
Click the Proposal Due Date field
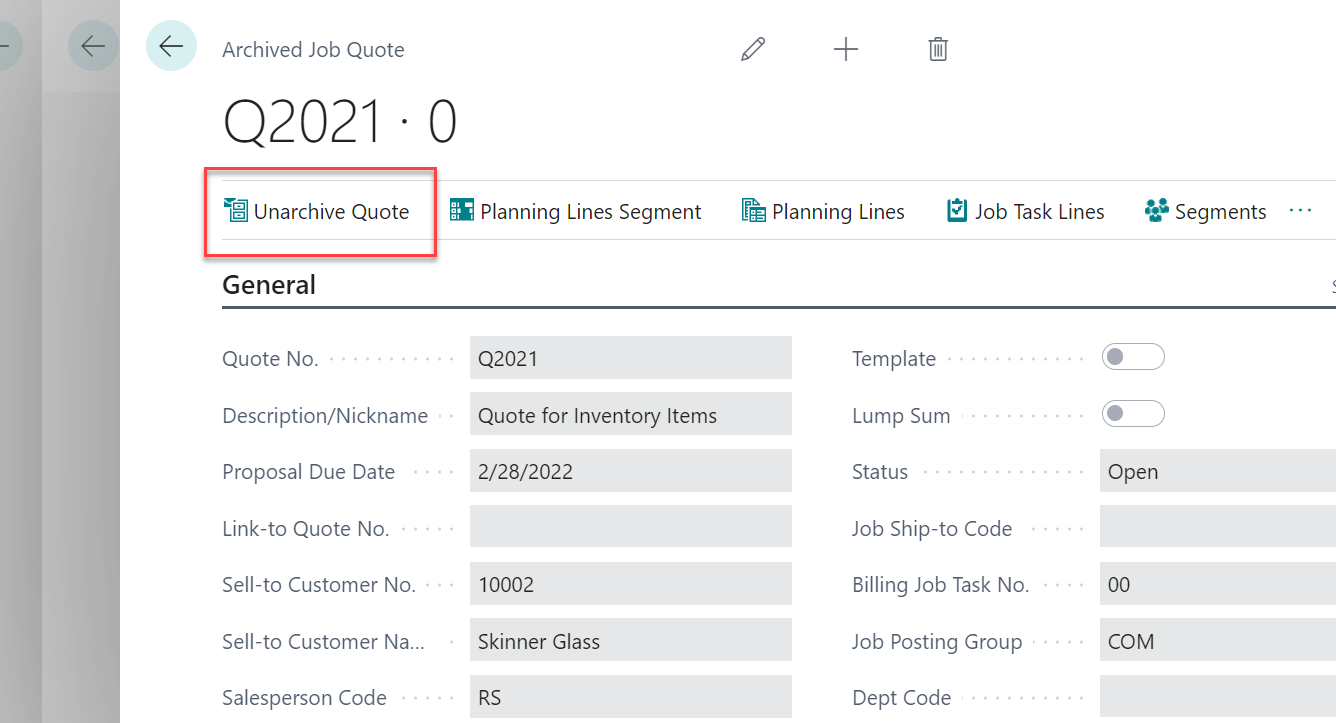pos(630,472)
